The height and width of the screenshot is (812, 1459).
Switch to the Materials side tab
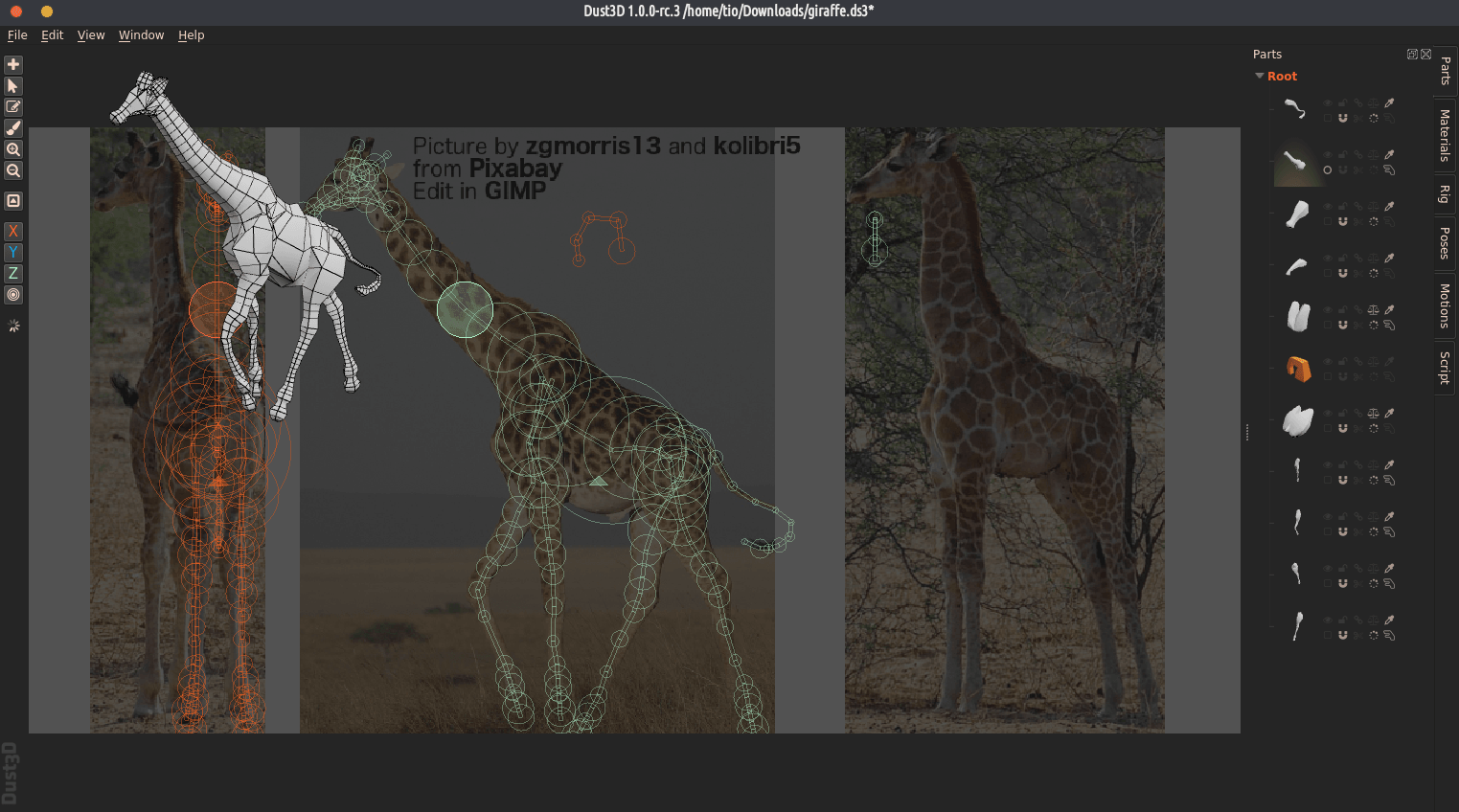click(1446, 135)
